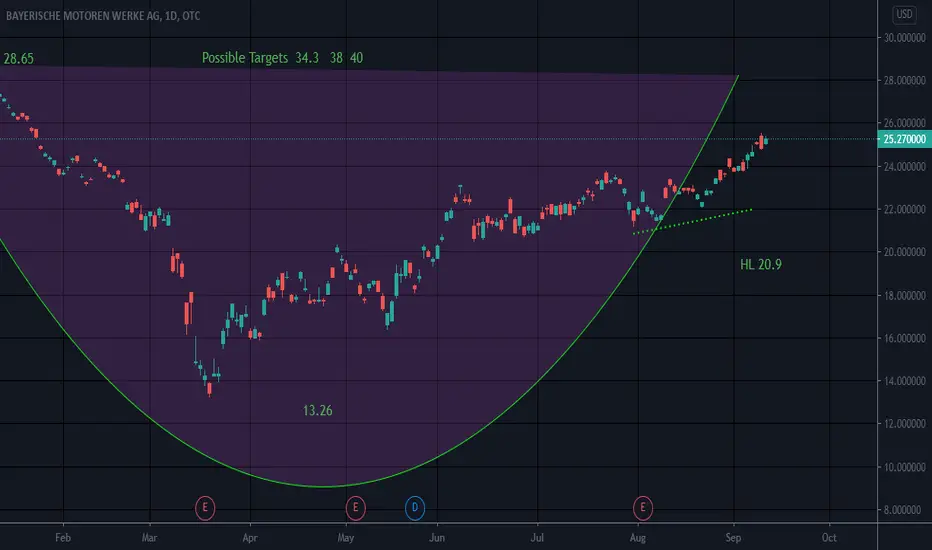The width and height of the screenshot is (932, 550).
Task: Click the 10.000000 price axis label
Action: point(905,467)
